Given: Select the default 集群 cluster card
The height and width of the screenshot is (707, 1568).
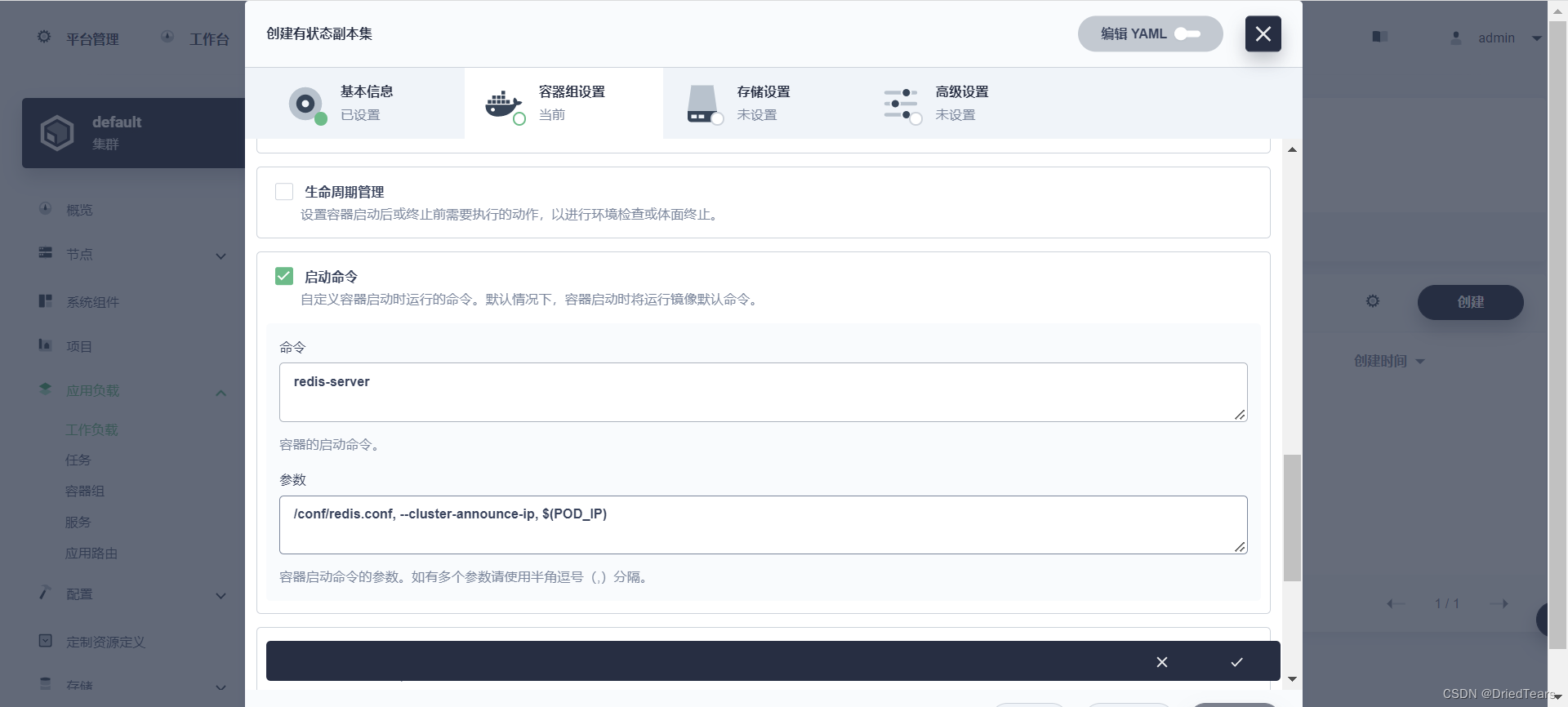Looking at the screenshot, I should pos(133,133).
